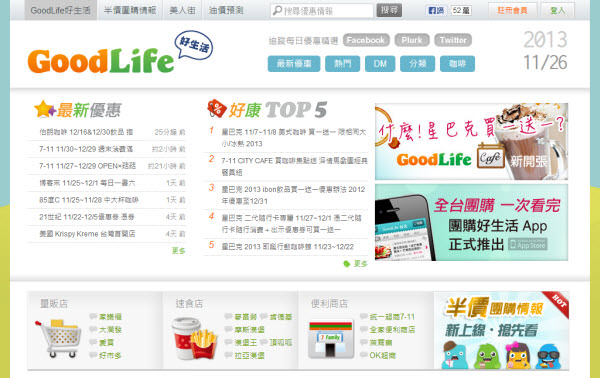Select the 分類 blue button
600x378 pixels.
417,64
